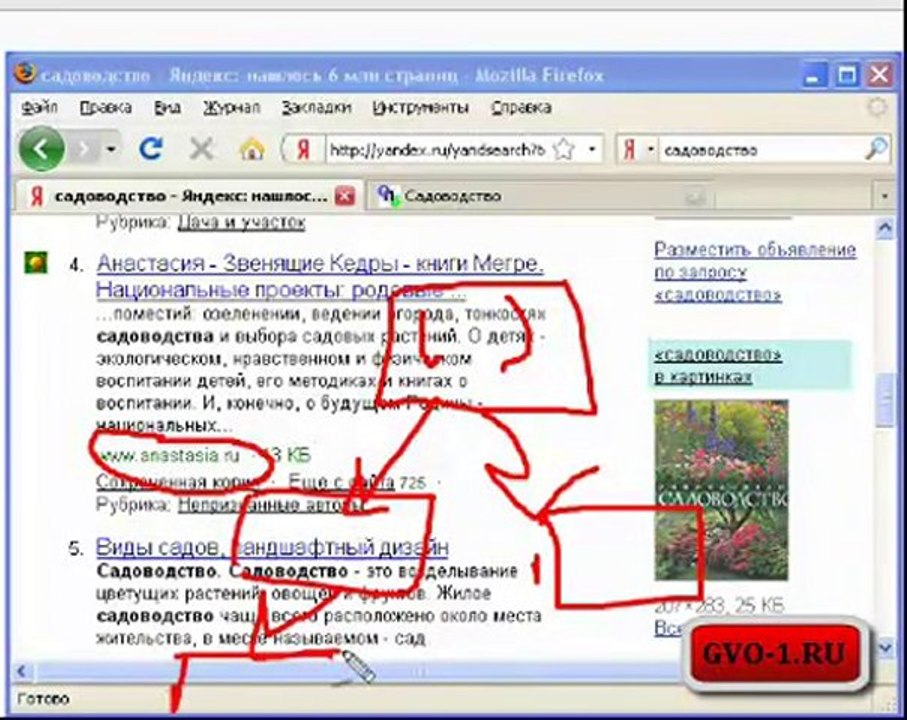
Task: Select the садоводство - Яндекс tab
Action: 190,196
